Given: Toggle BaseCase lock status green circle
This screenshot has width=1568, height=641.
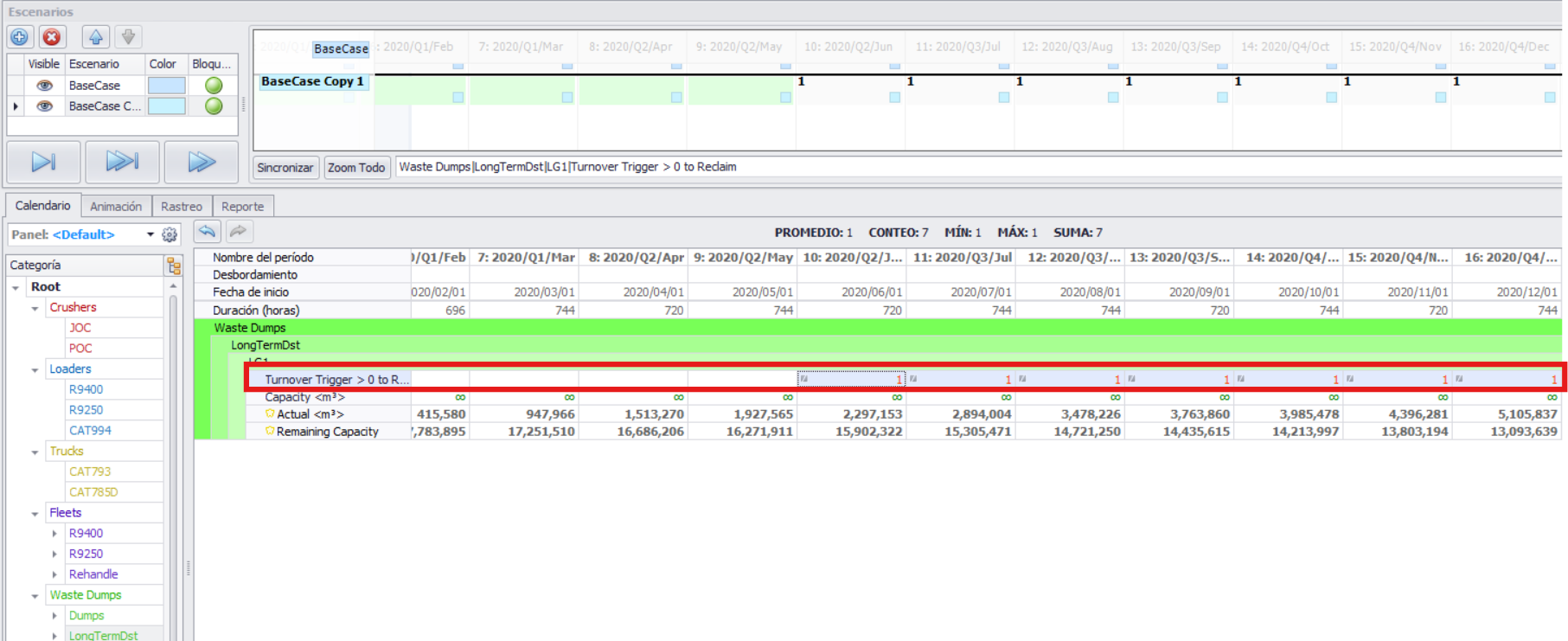Looking at the screenshot, I should point(214,86).
